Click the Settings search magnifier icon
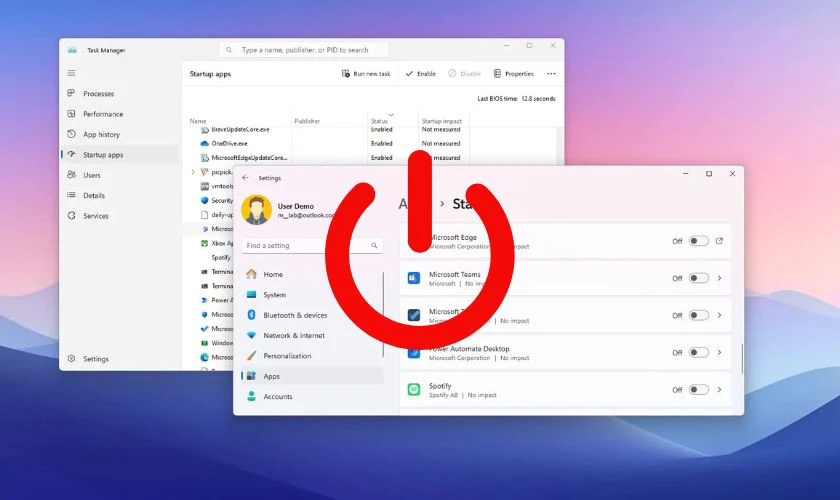 [374, 245]
